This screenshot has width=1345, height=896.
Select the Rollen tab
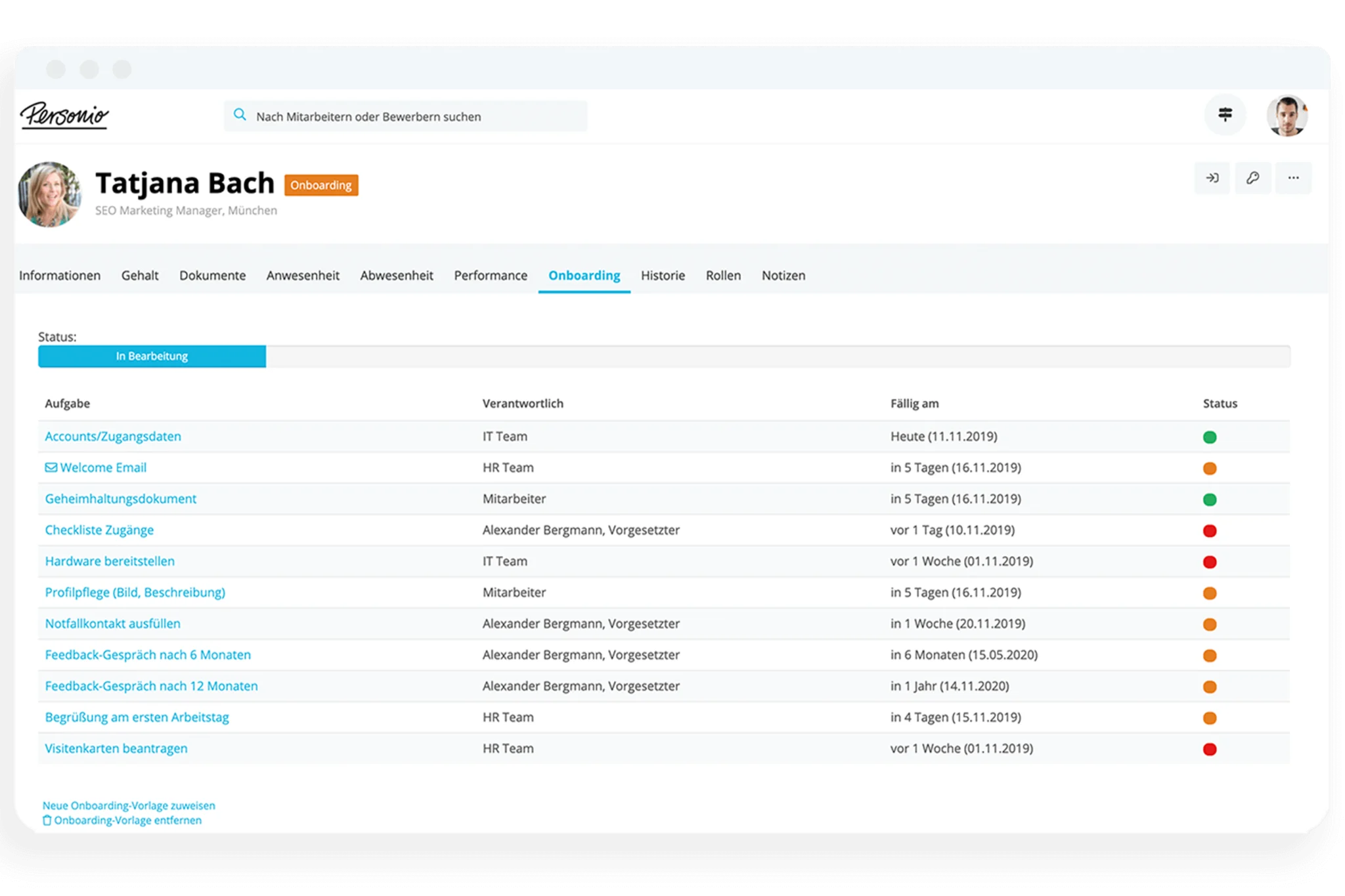coord(722,275)
